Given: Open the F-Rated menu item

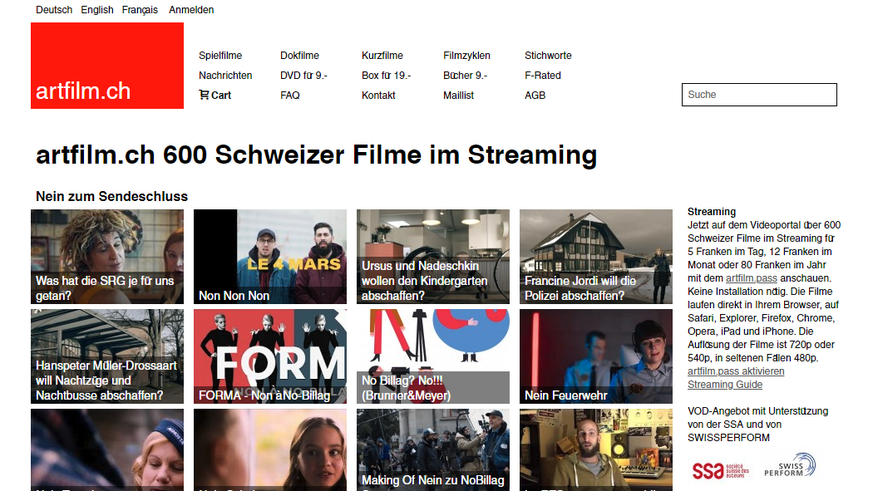Looking at the screenshot, I should point(542,75).
